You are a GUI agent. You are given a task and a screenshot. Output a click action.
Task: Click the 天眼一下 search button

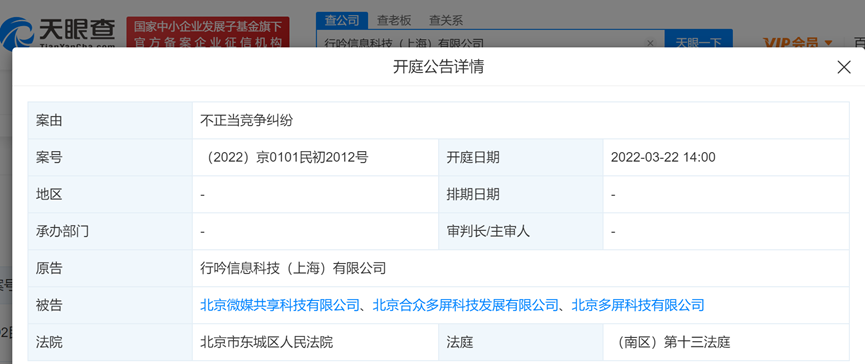pos(698,40)
